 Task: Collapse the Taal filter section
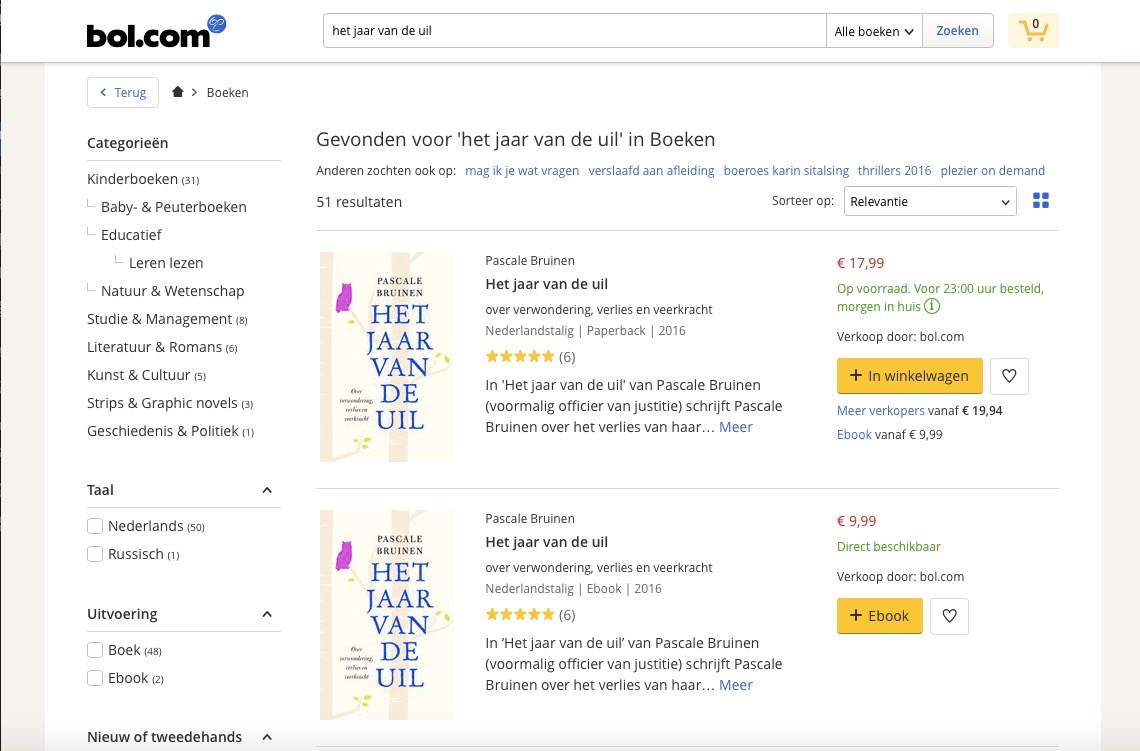pyautogui.click(x=267, y=490)
